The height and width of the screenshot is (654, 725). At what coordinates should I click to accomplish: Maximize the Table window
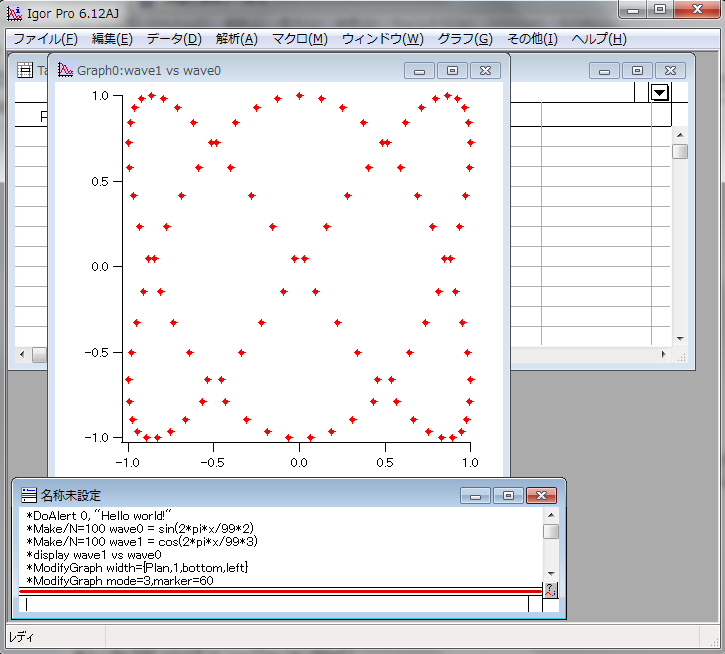coord(637,71)
